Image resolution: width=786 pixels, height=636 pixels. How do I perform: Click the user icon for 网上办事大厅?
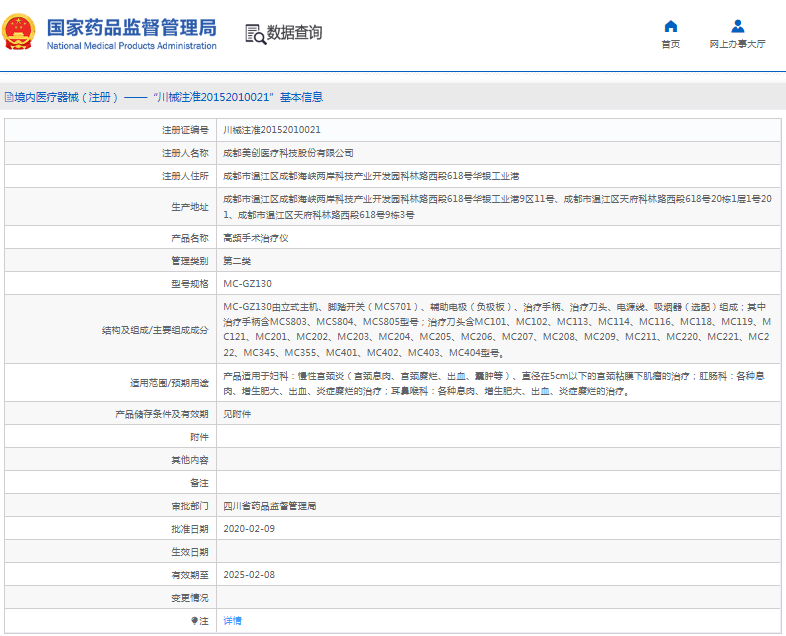737,26
